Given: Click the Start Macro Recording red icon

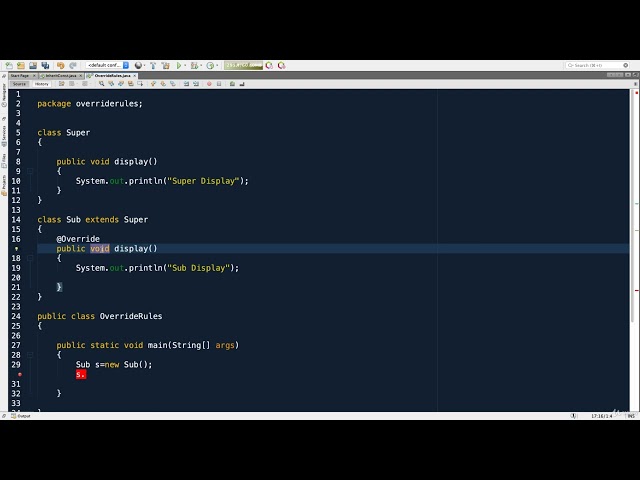Looking at the screenshot, I should coord(209,84).
